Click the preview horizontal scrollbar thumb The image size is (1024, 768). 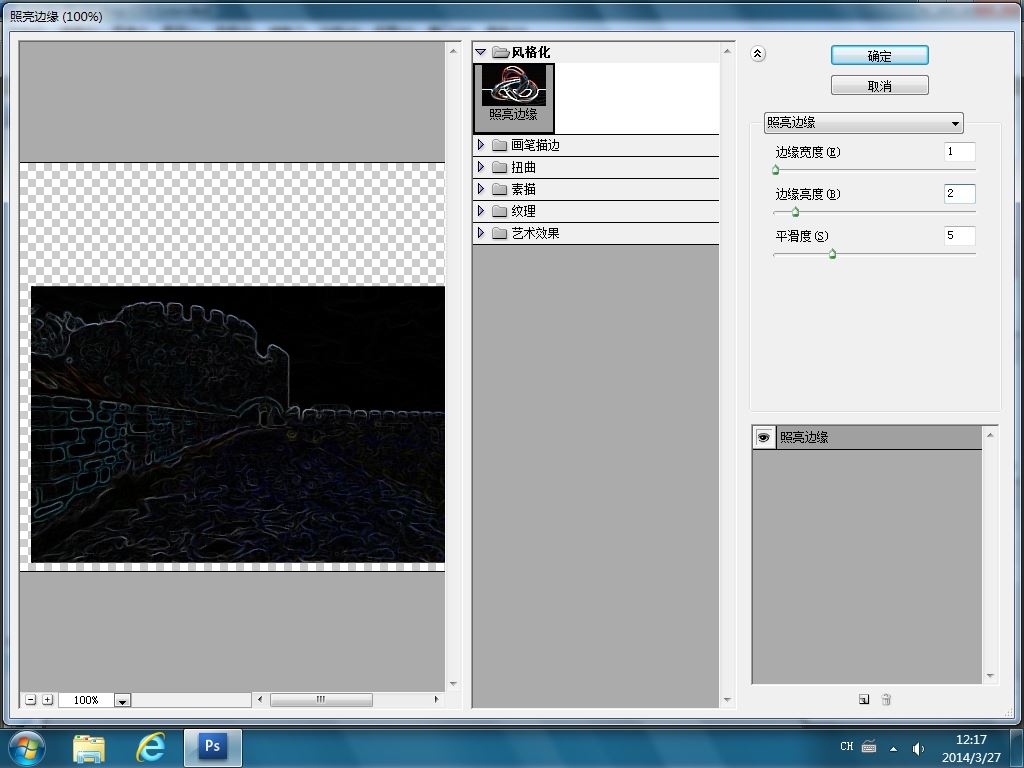coord(321,699)
